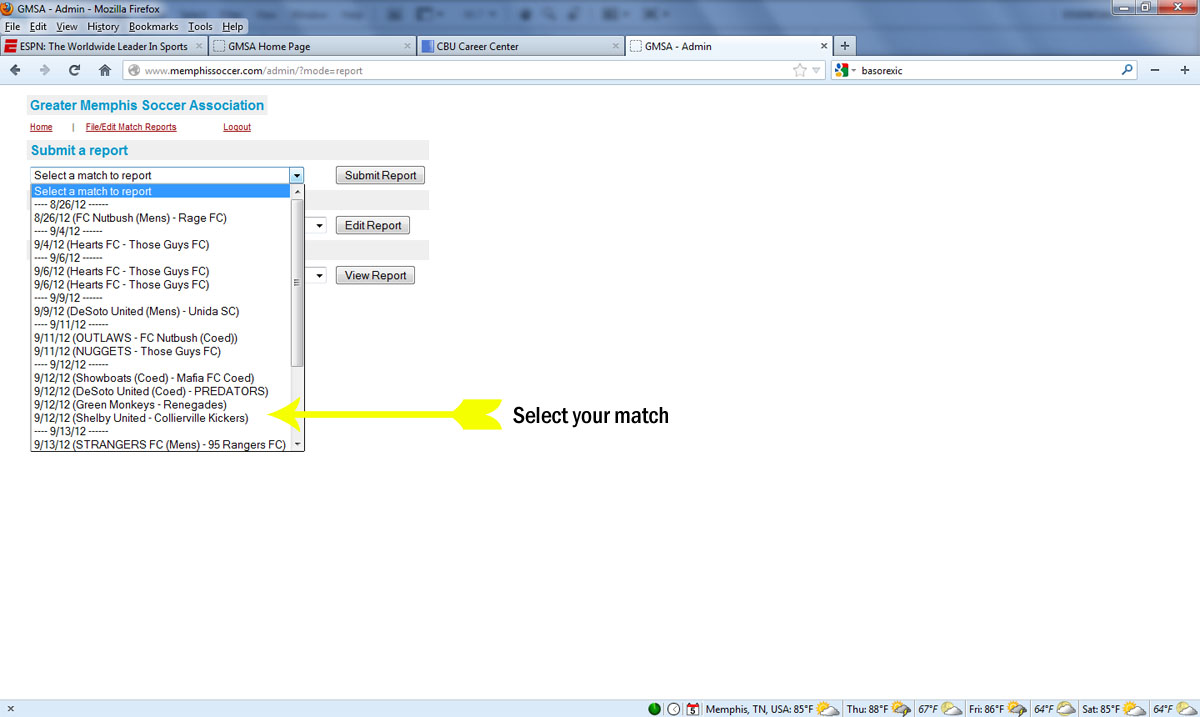This screenshot has width=1200, height=717.
Task: Open the File/Edit Match Reports link
Action: (x=131, y=127)
